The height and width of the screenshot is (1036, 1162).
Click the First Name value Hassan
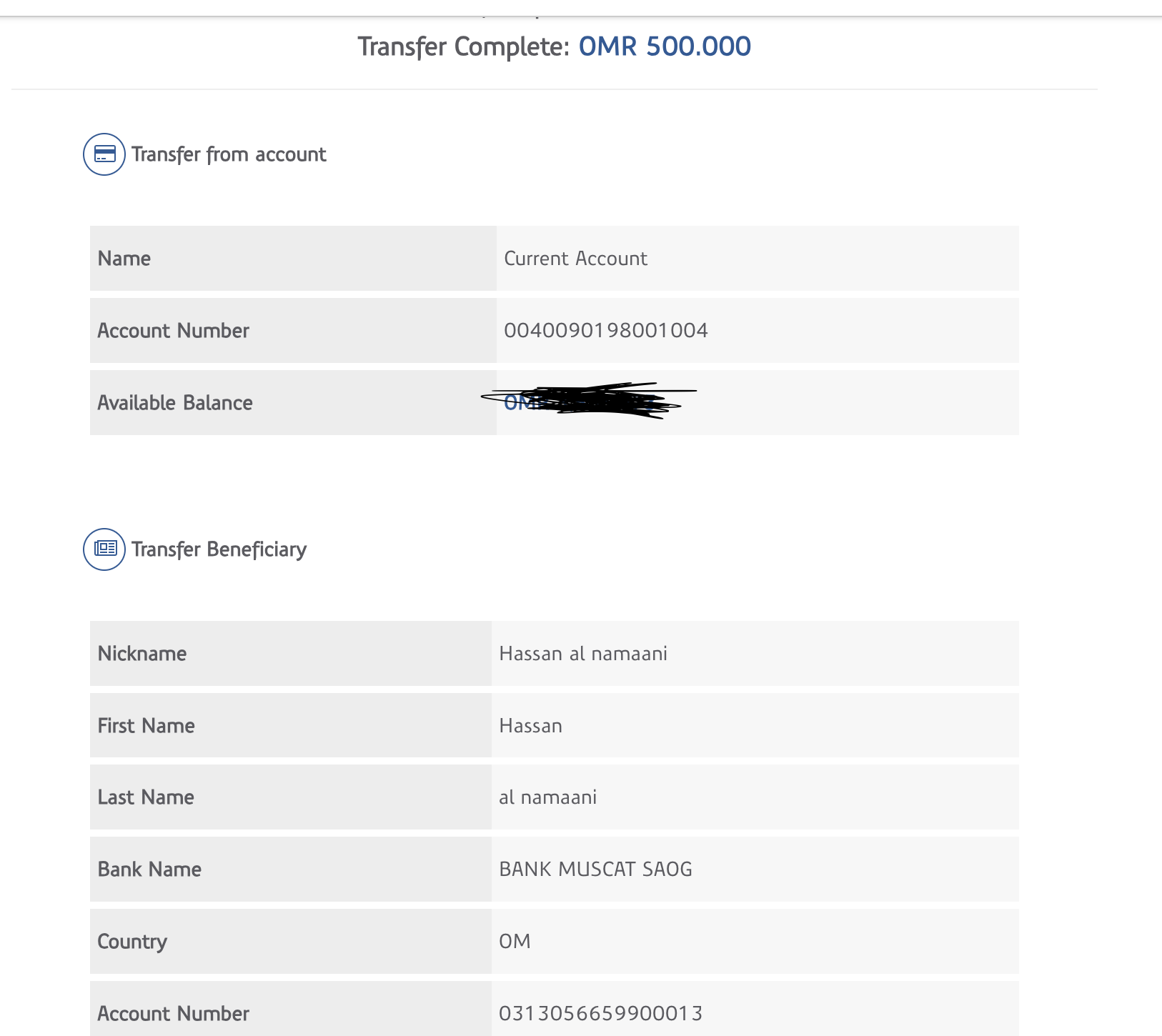530,726
